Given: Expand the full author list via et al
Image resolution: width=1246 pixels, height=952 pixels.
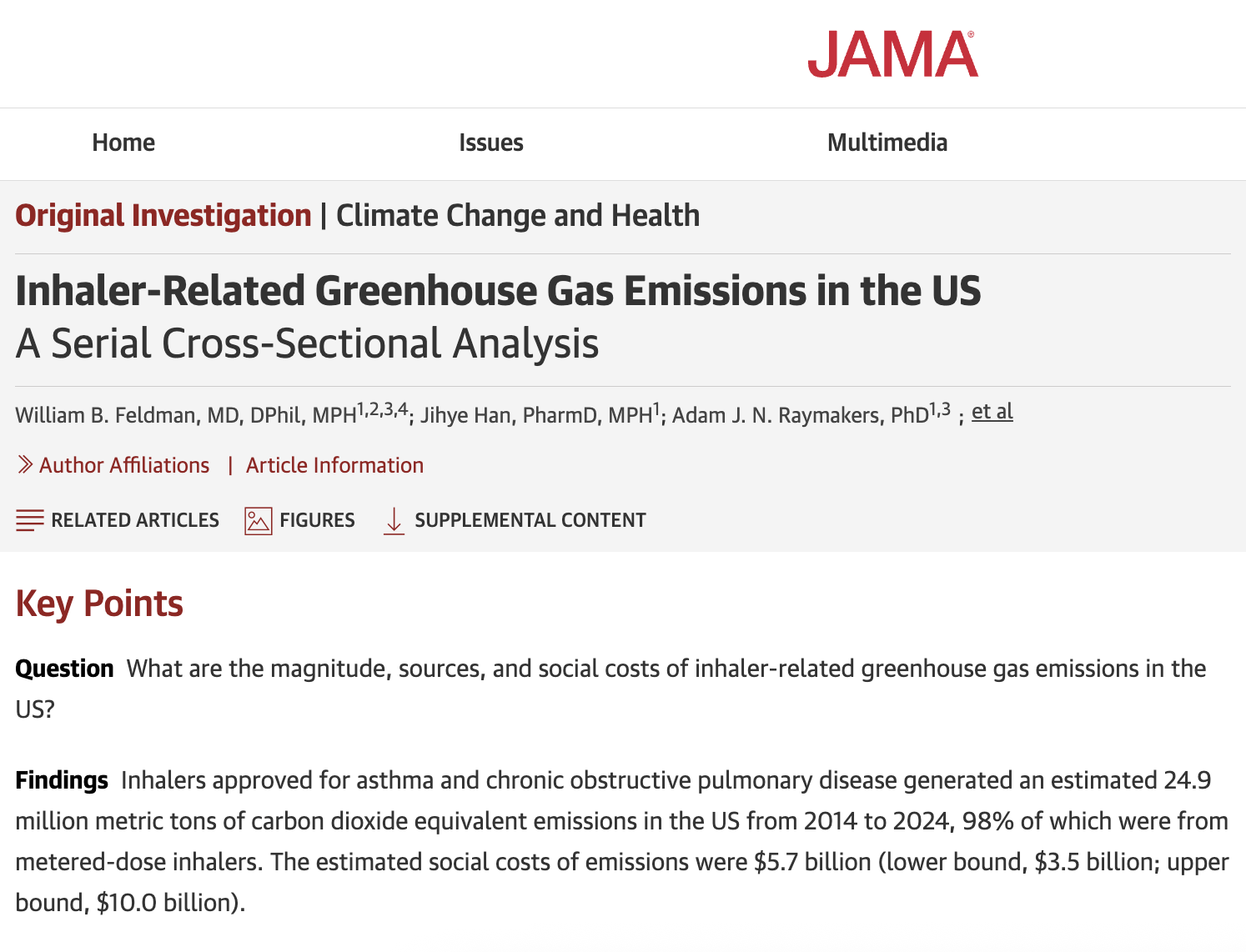Looking at the screenshot, I should click(x=992, y=412).
